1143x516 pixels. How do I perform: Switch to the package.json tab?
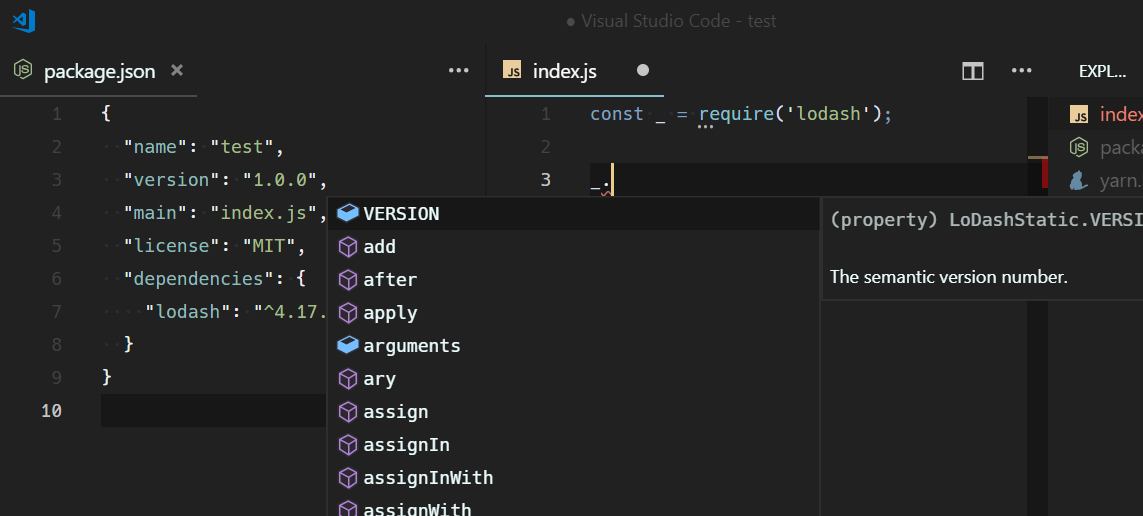pos(99,71)
